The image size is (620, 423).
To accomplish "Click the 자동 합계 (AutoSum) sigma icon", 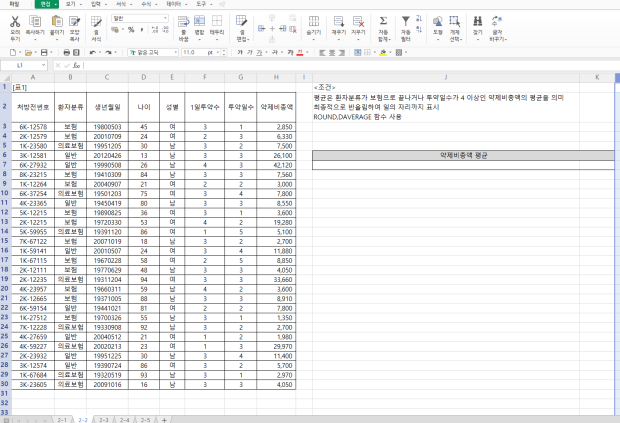I will tap(382, 24).
